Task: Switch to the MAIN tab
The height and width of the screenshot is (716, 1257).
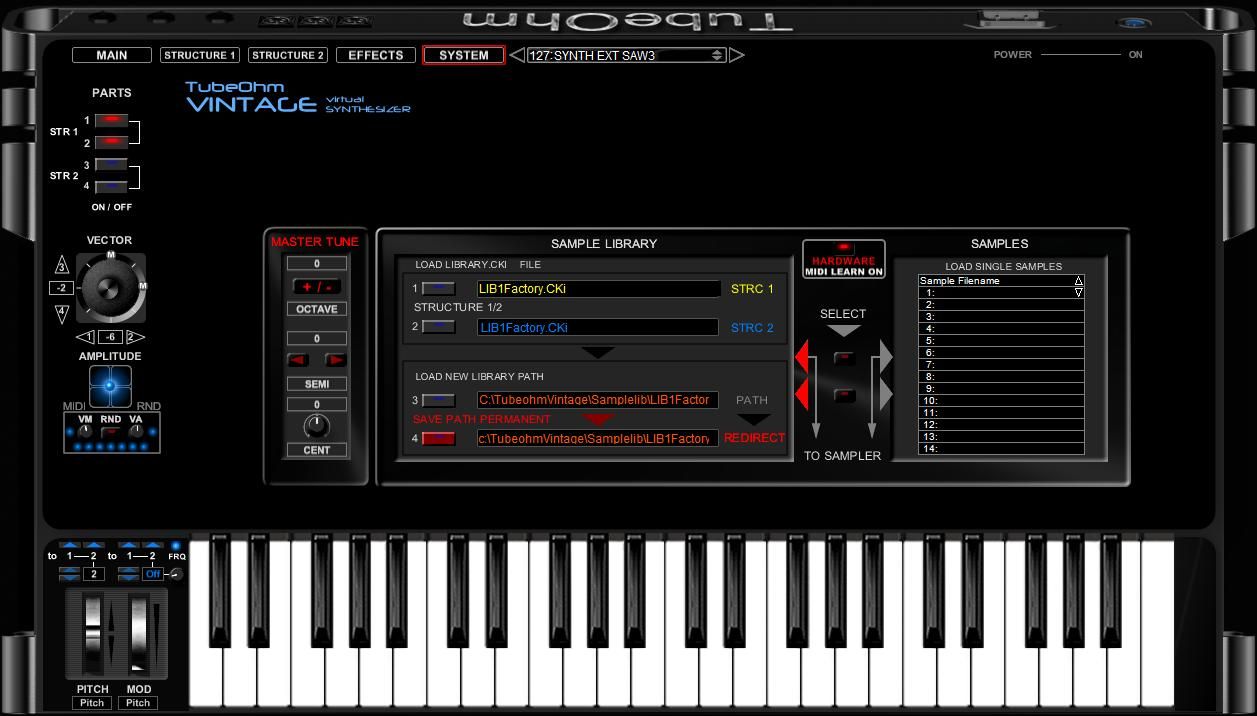Action: (112, 55)
